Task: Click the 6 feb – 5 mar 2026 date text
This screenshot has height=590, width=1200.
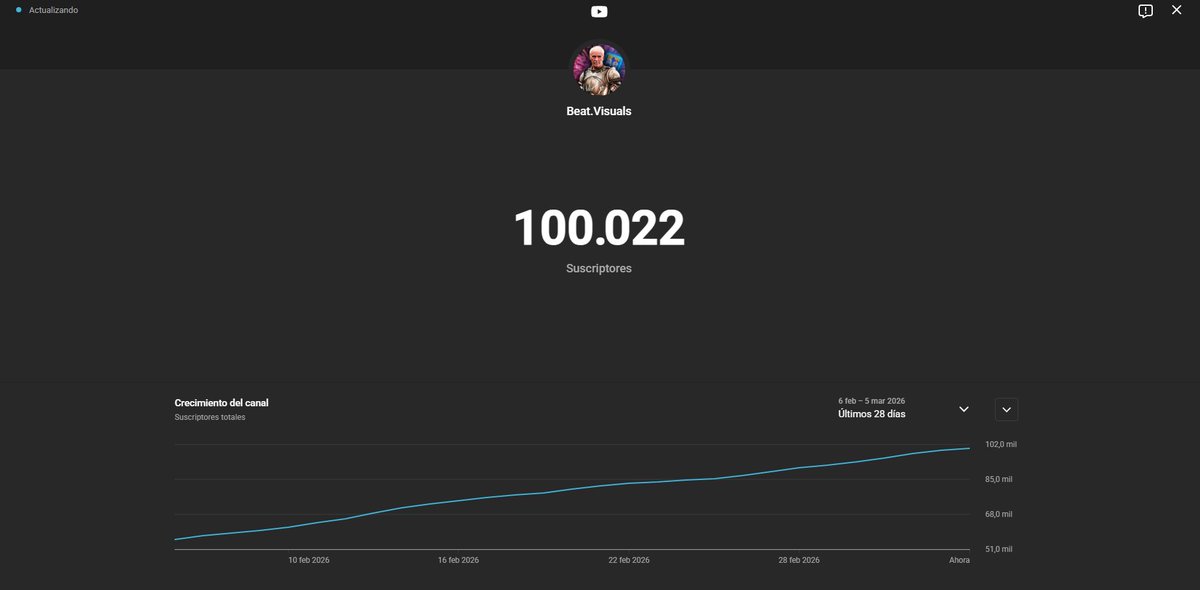Action: 871,401
